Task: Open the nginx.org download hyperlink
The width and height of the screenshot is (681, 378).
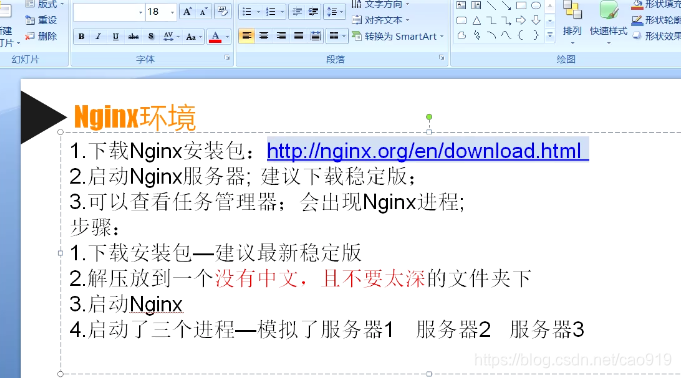Action: [427, 151]
